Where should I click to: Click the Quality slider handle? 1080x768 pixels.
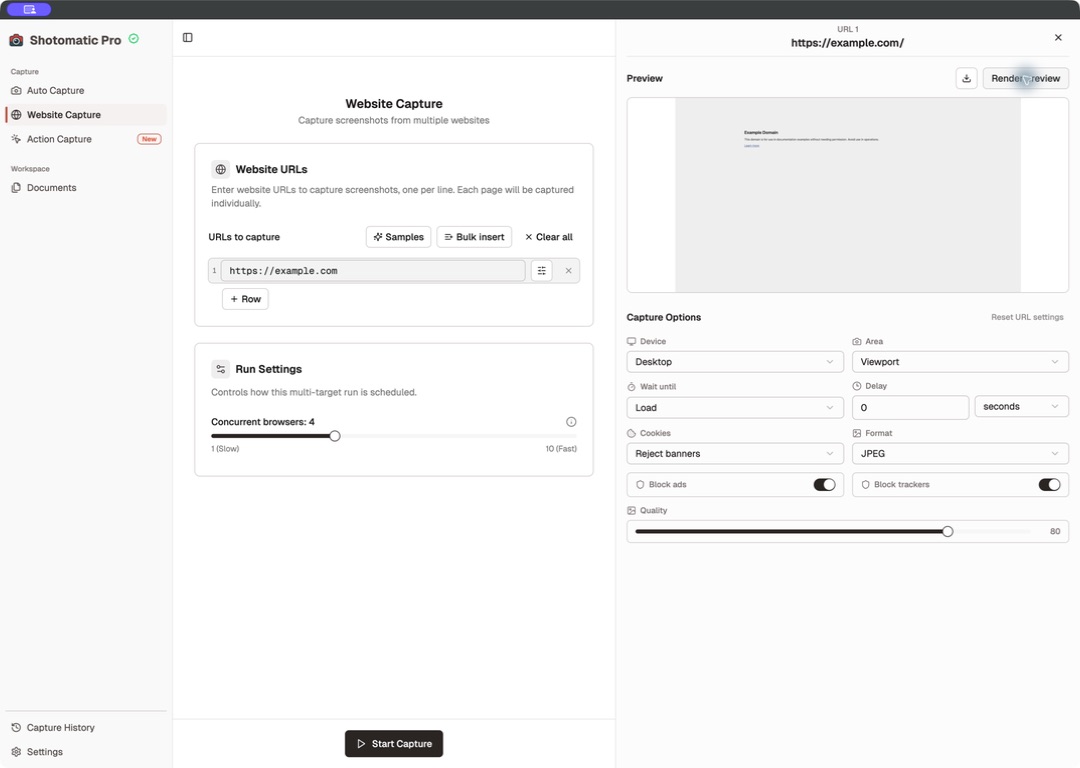[x=948, y=531]
